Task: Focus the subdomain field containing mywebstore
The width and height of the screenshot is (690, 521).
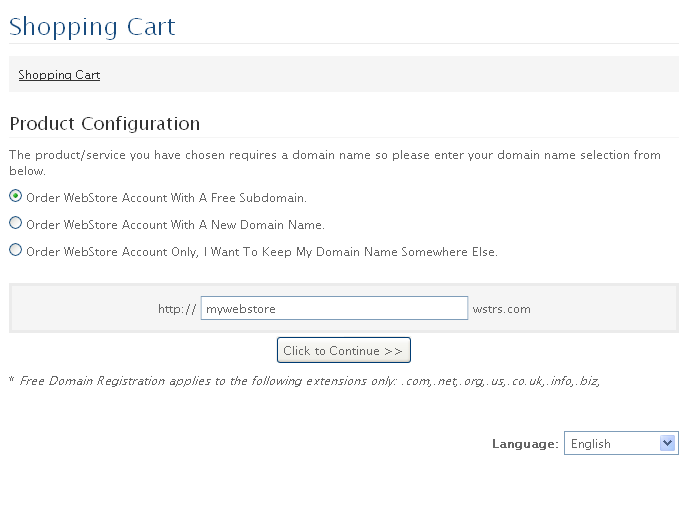Action: click(334, 308)
